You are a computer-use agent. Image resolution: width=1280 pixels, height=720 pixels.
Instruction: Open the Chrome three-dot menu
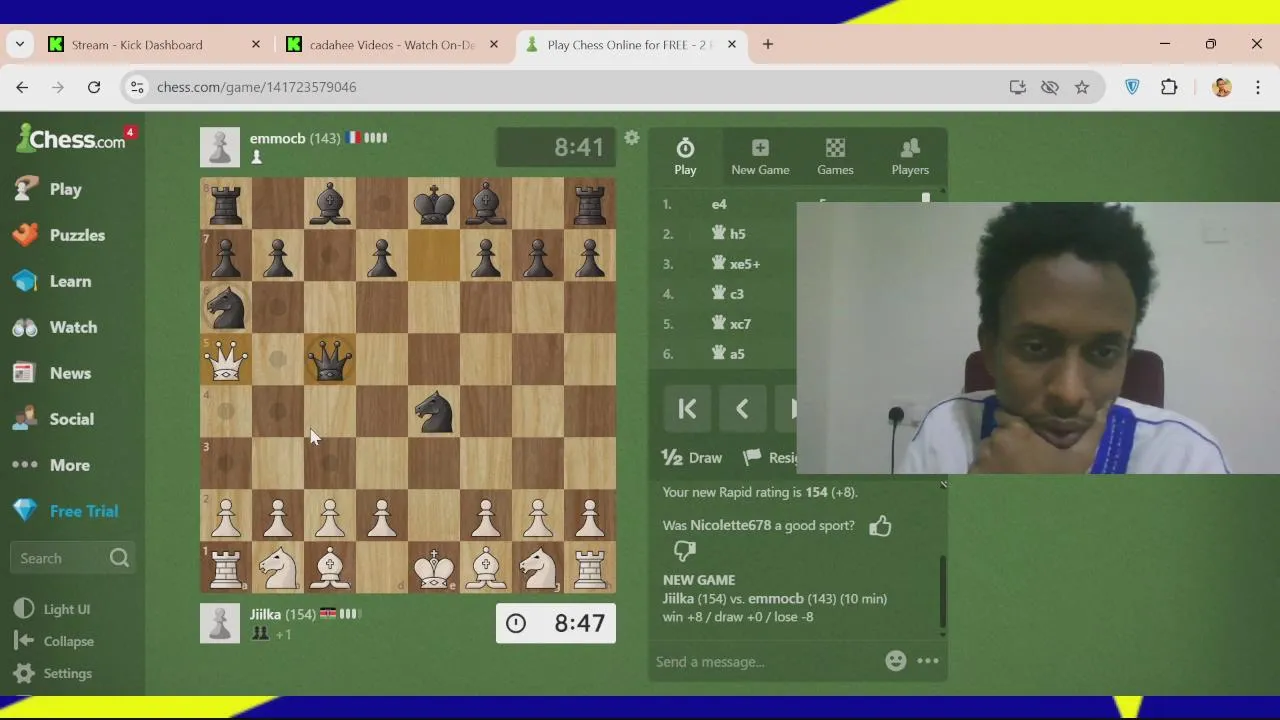tap(1258, 87)
